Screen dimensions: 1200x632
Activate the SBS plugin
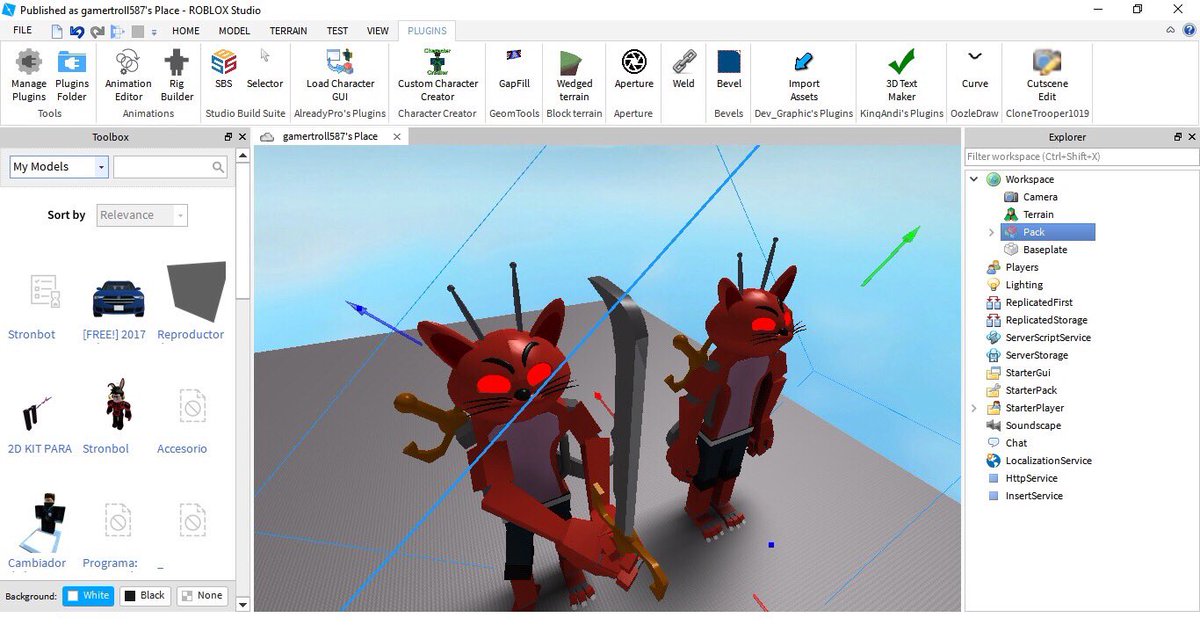click(224, 70)
